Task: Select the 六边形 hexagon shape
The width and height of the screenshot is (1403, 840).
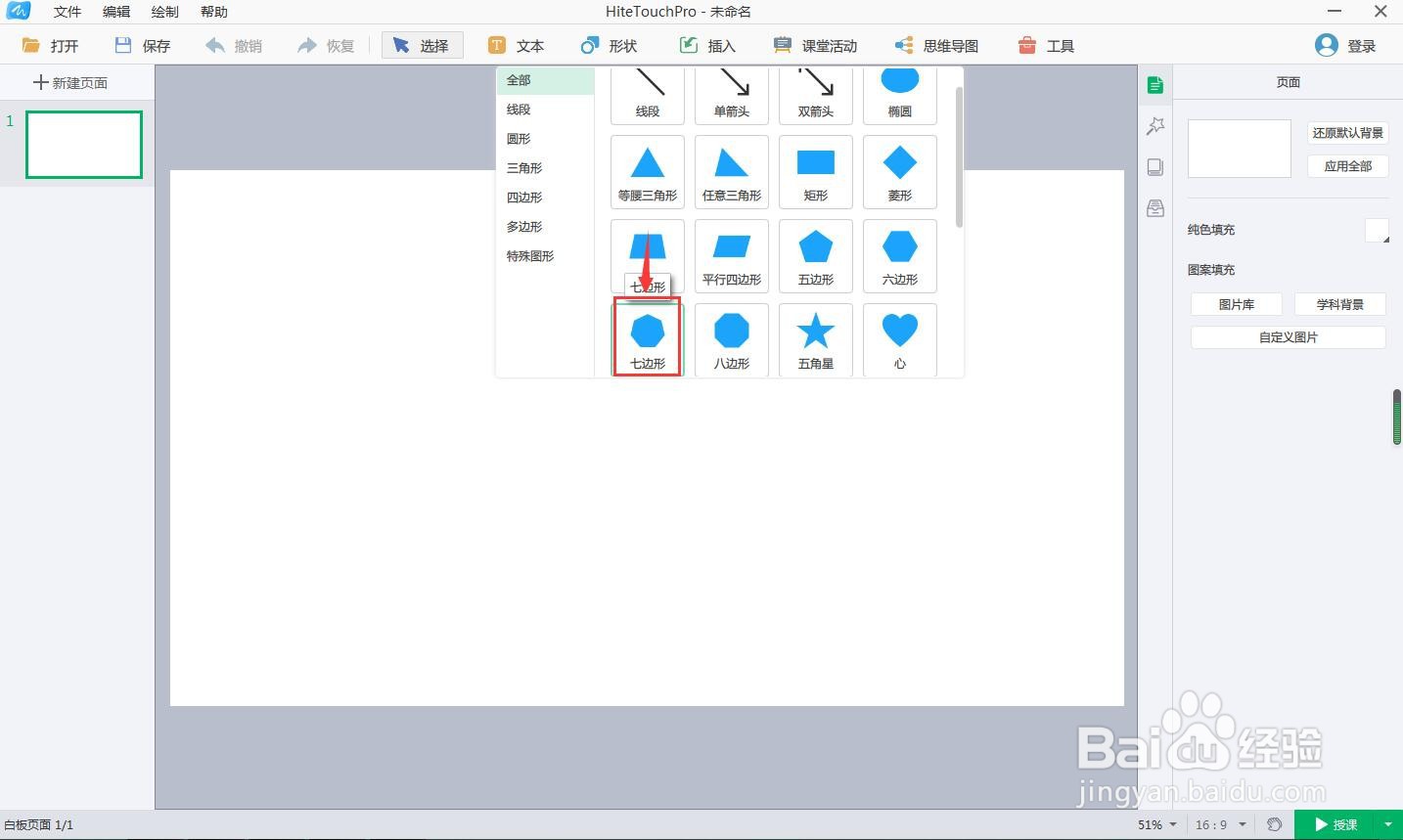Action: coord(900,256)
